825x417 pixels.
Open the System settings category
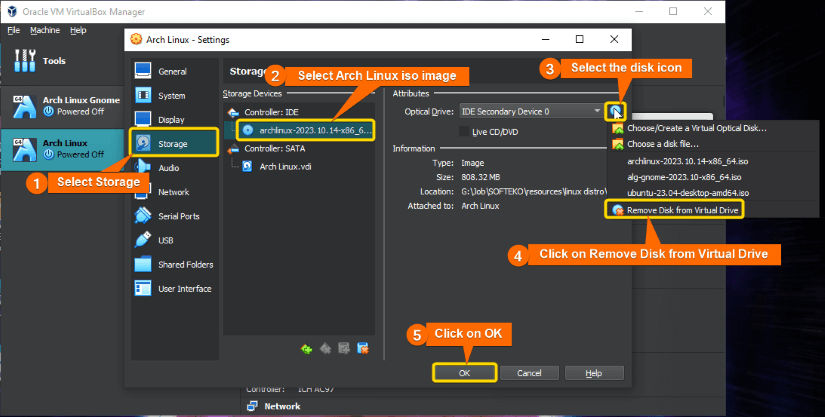[174, 96]
